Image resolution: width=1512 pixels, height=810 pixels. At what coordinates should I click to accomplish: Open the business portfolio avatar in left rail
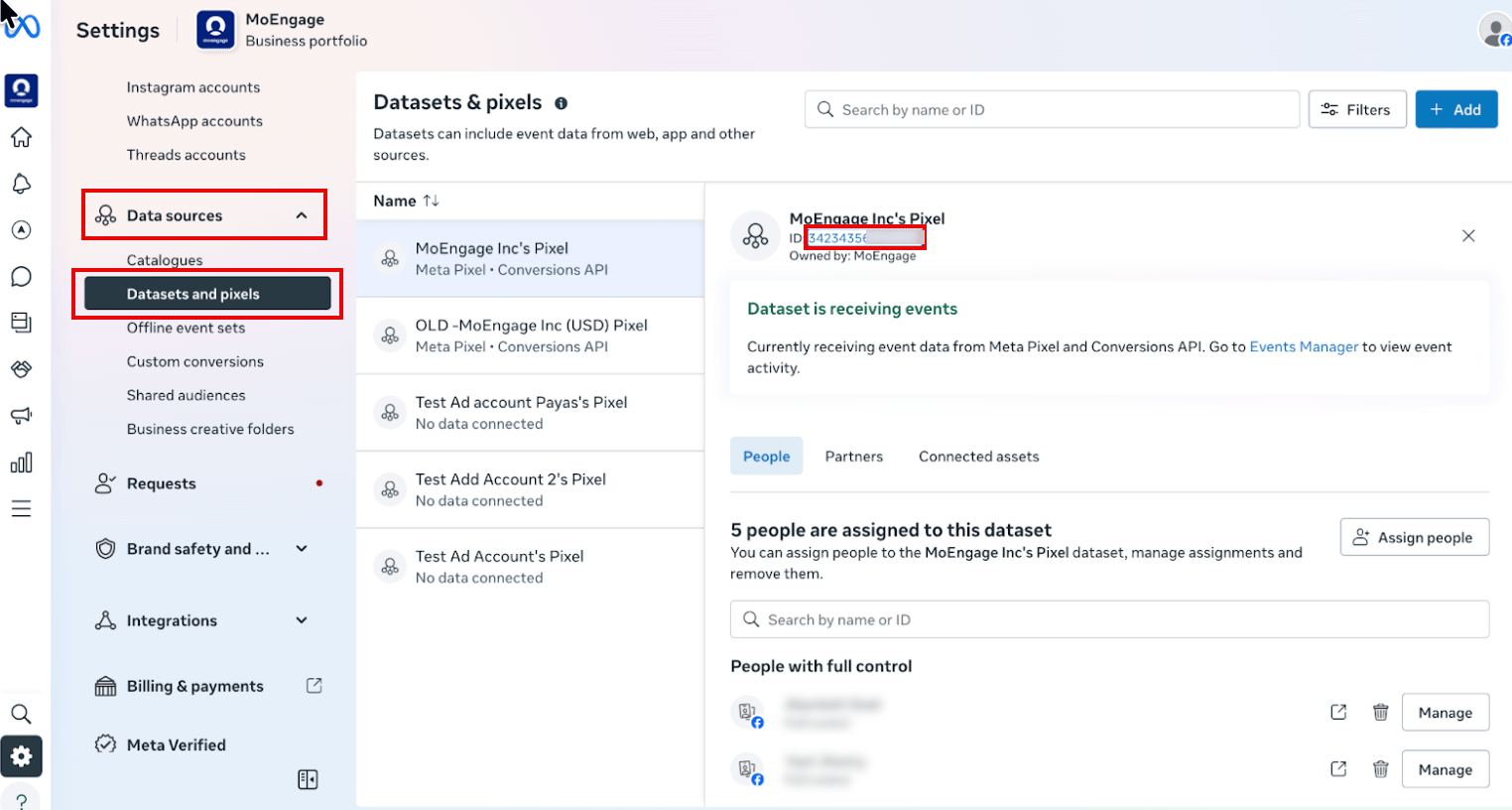pyautogui.click(x=22, y=90)
